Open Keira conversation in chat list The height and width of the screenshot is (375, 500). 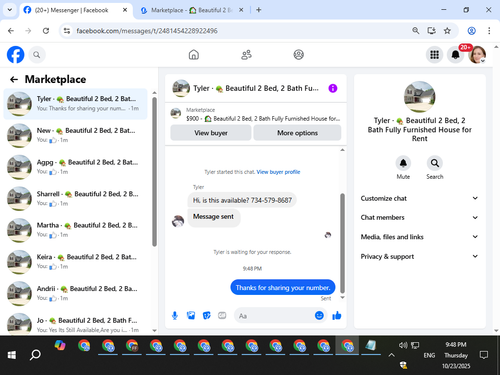click(x=75, y=262)
